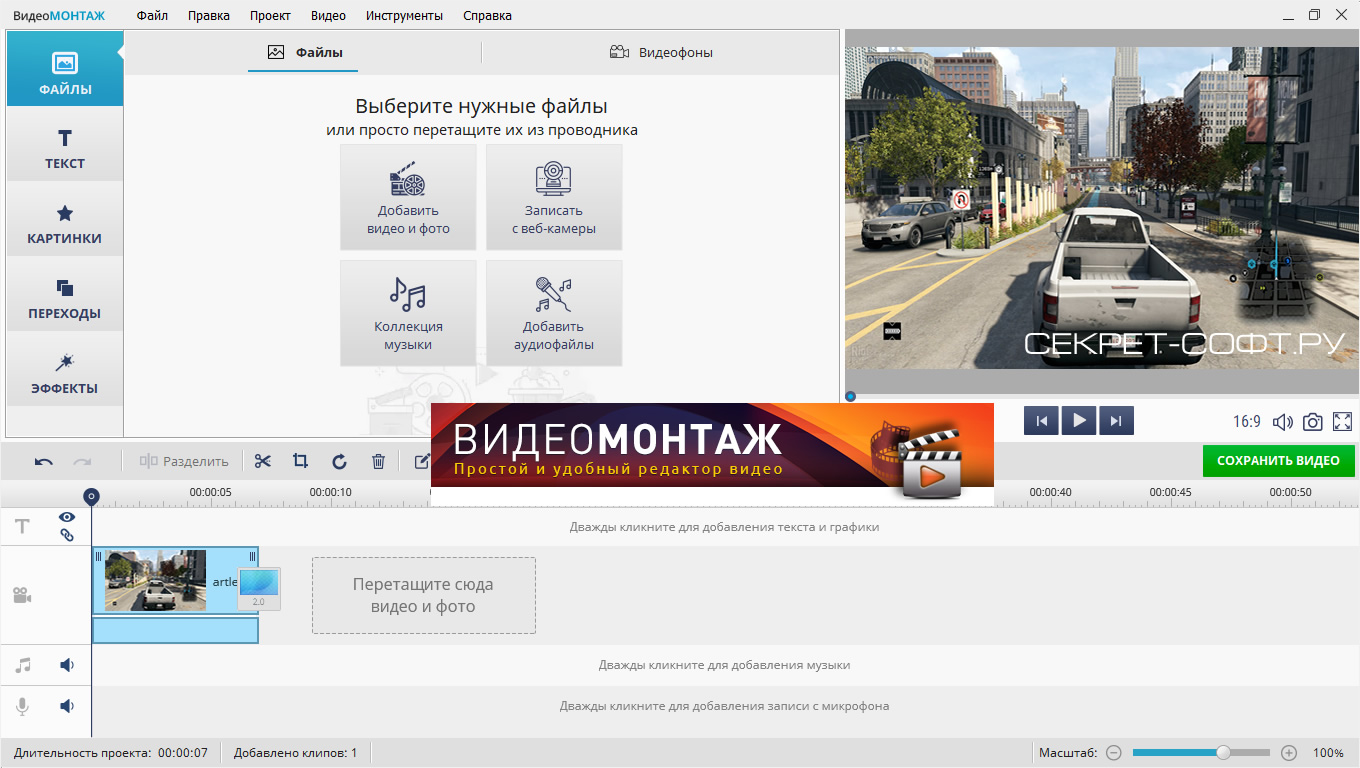Zoom in the timeline with plus icon

click(x=1289, y=752)
